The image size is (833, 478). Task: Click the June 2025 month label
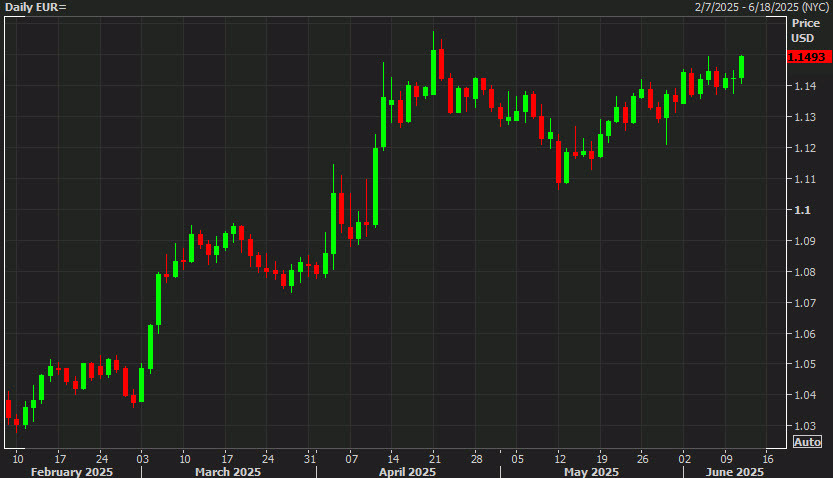735,472
